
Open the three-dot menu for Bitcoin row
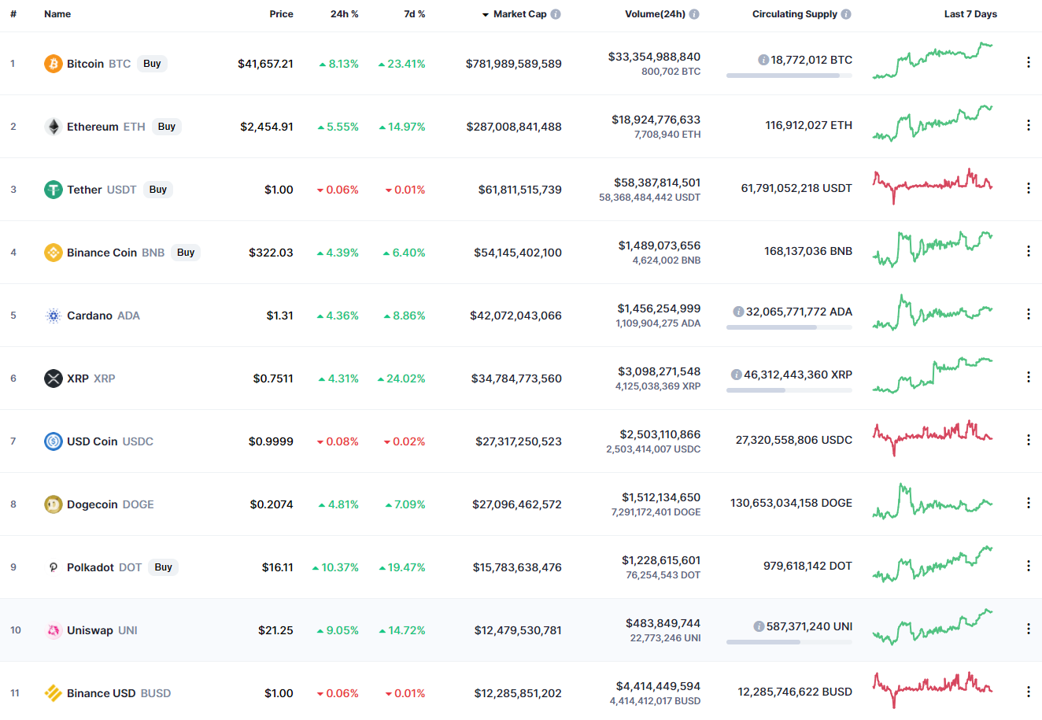coord(1028,62)
